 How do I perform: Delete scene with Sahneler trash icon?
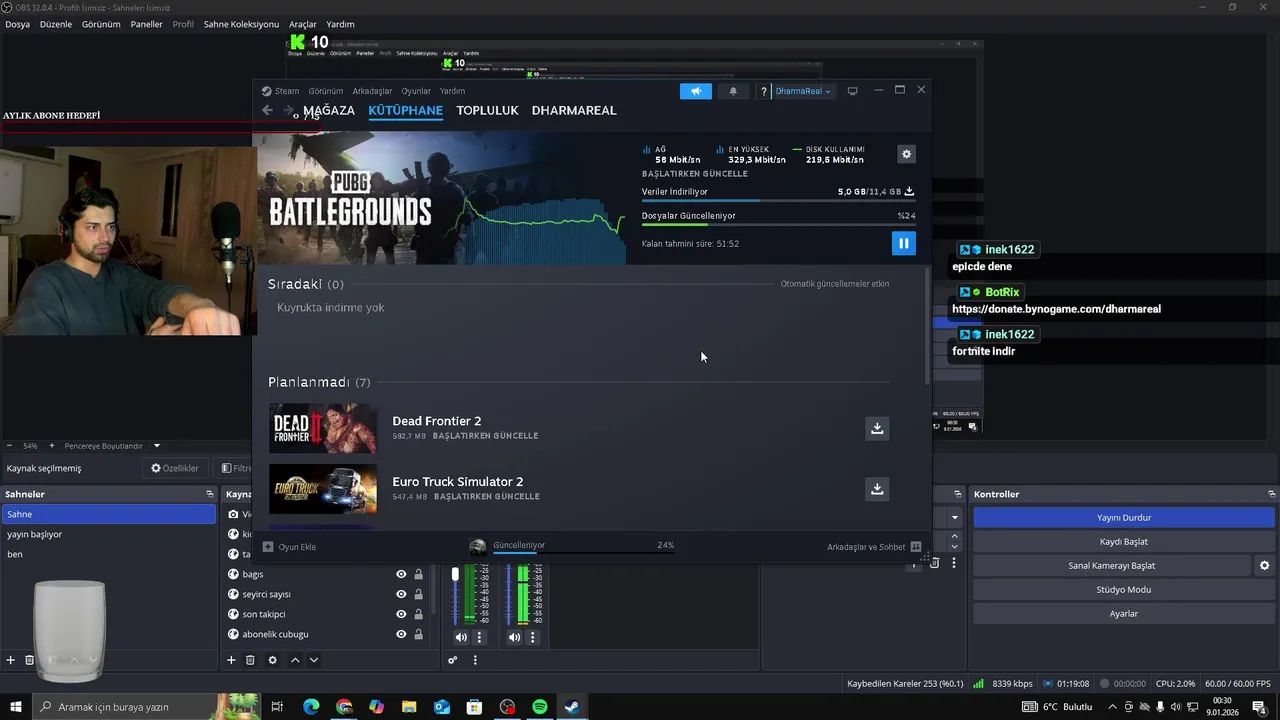tap(30, 660)
